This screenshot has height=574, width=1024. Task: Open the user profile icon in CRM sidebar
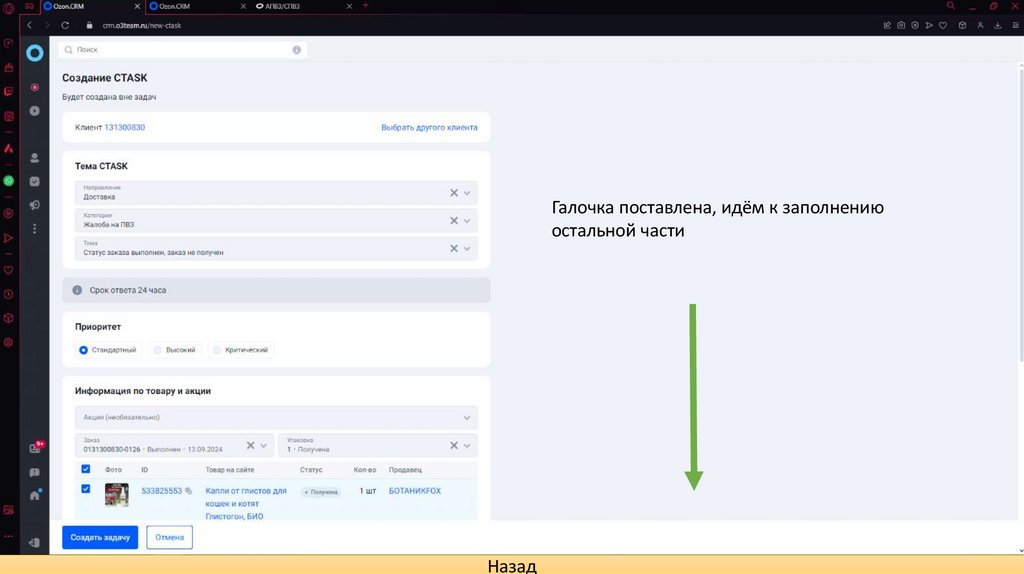[x=35, y=158]
